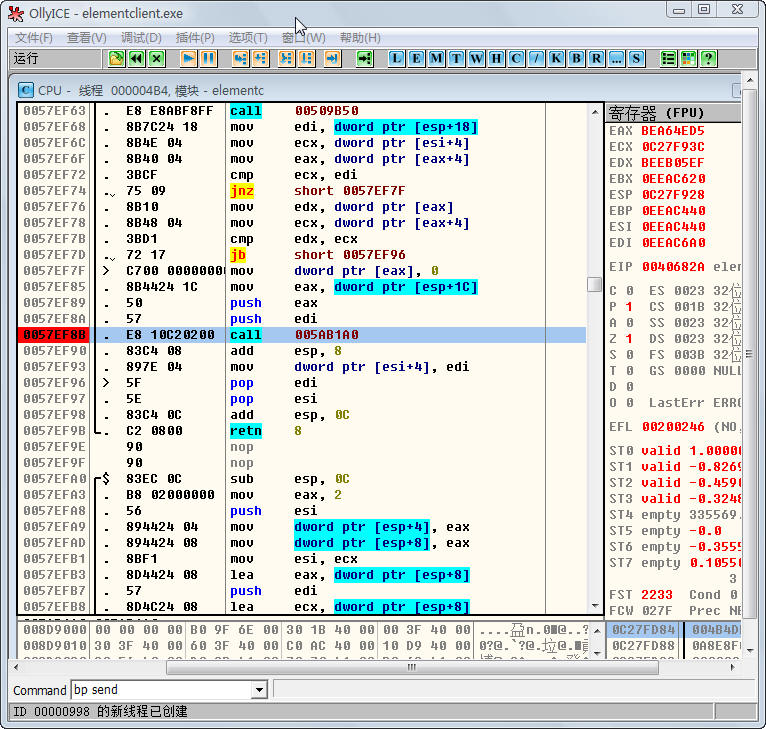Click the Command input field
Screen dimensions: 766x729
tap(162, 690)
